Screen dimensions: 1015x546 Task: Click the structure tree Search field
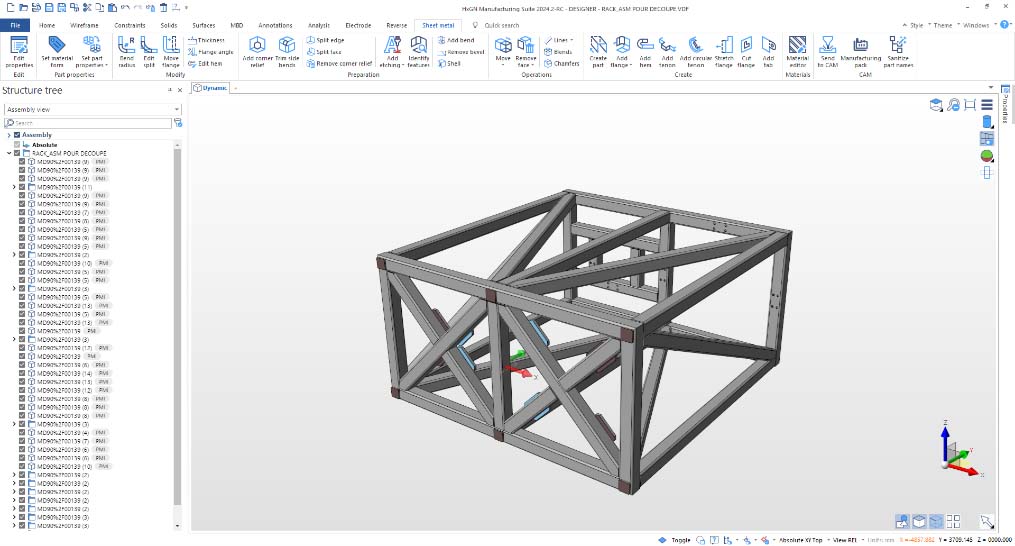[x=88, y=122]
